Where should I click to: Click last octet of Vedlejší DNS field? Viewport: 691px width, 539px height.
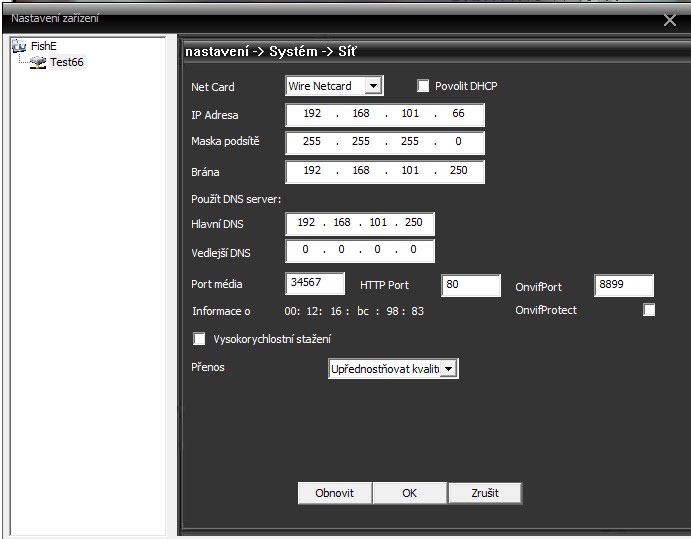(413, 249)
